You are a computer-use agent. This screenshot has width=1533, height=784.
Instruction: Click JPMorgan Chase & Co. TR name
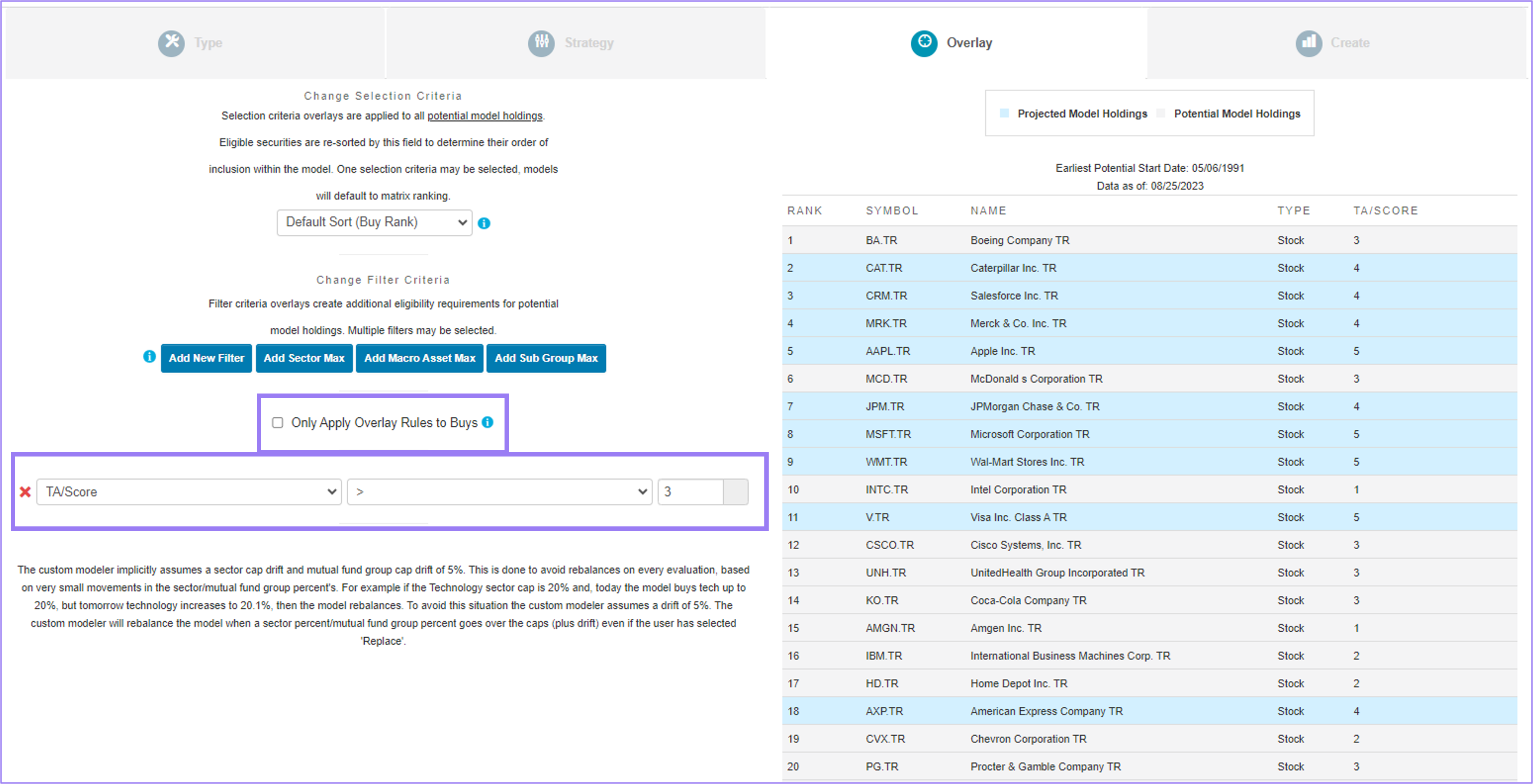1035,406
